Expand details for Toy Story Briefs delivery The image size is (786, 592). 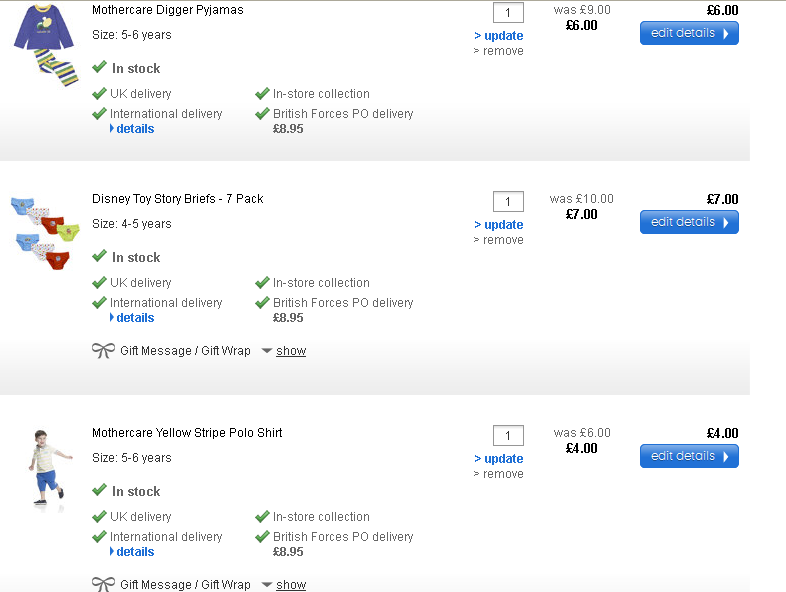134,318
